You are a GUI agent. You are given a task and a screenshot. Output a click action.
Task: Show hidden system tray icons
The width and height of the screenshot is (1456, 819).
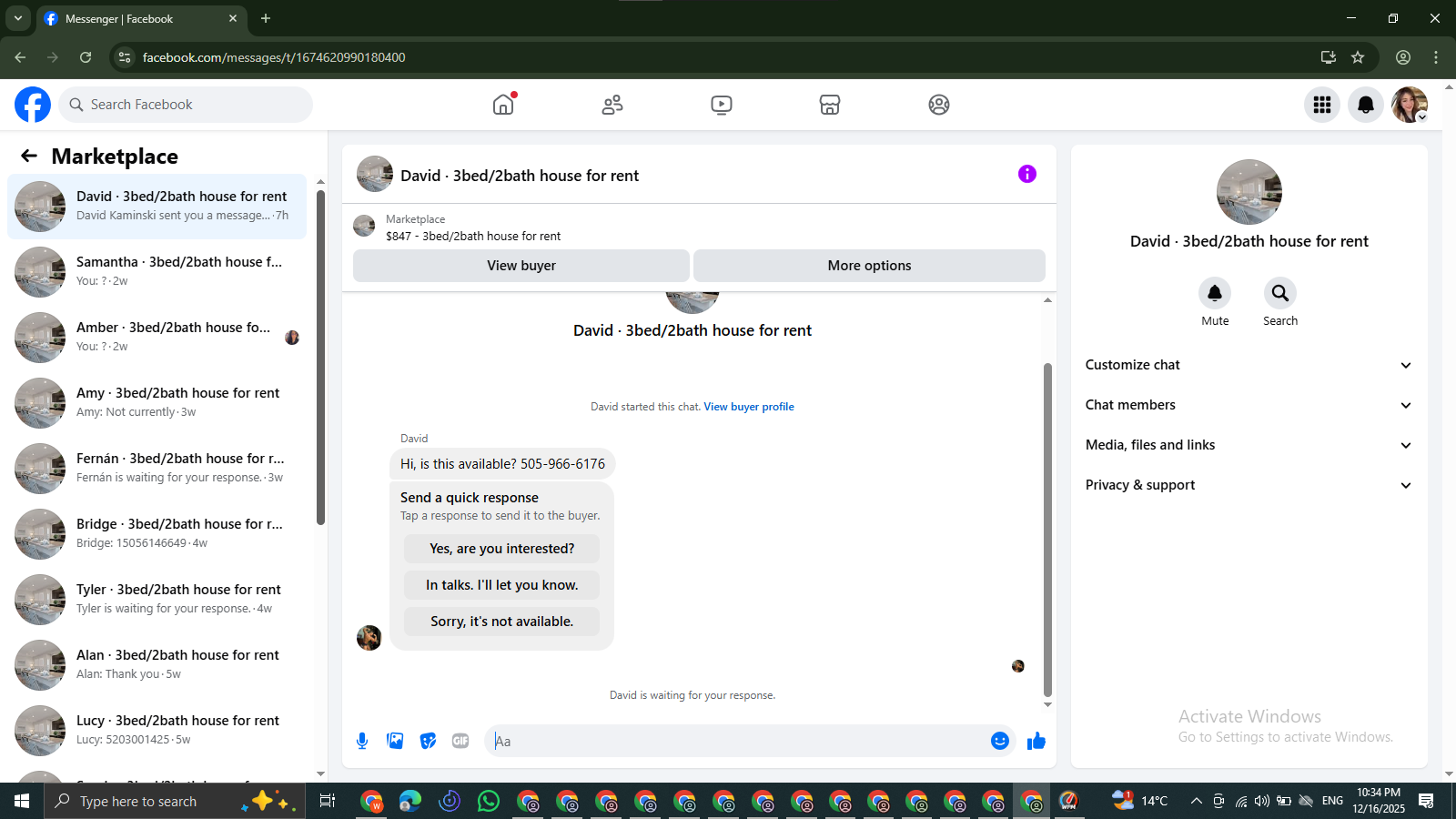pyautogui.click(x=1196, y=801)
